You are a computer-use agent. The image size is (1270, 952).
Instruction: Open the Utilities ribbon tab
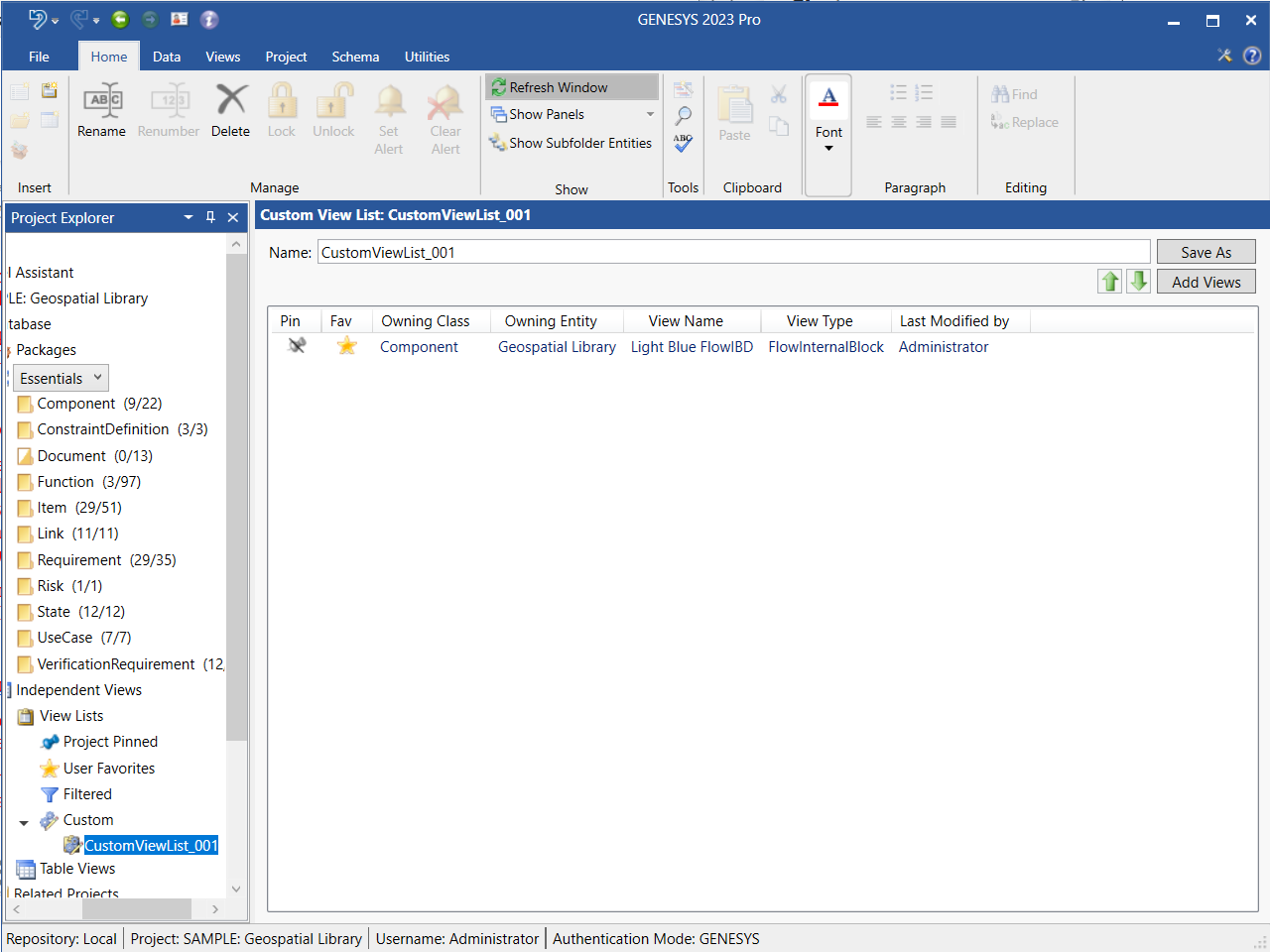427,57
